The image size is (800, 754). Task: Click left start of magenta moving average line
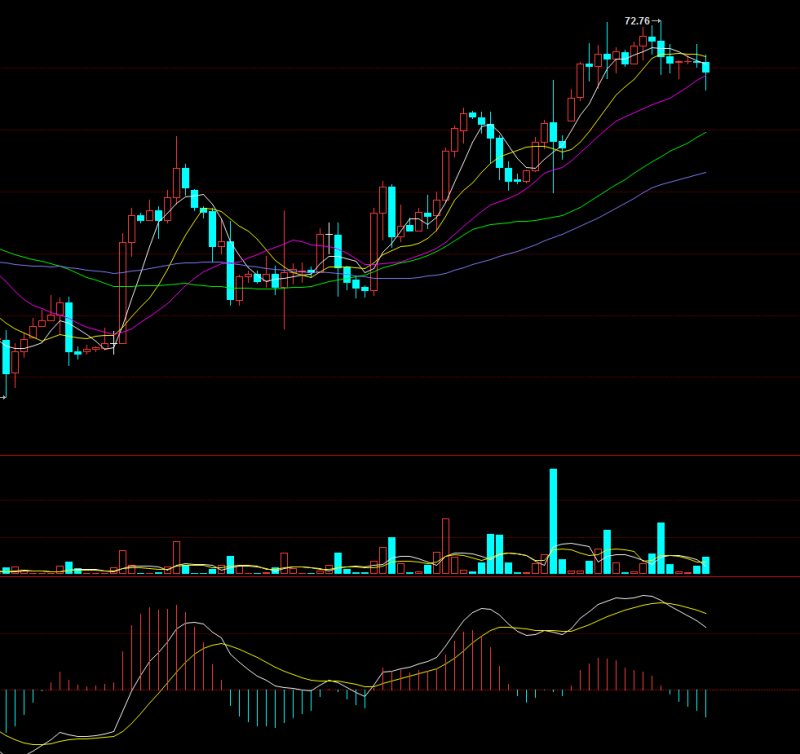pyautogui.click(x=2, y=277)
